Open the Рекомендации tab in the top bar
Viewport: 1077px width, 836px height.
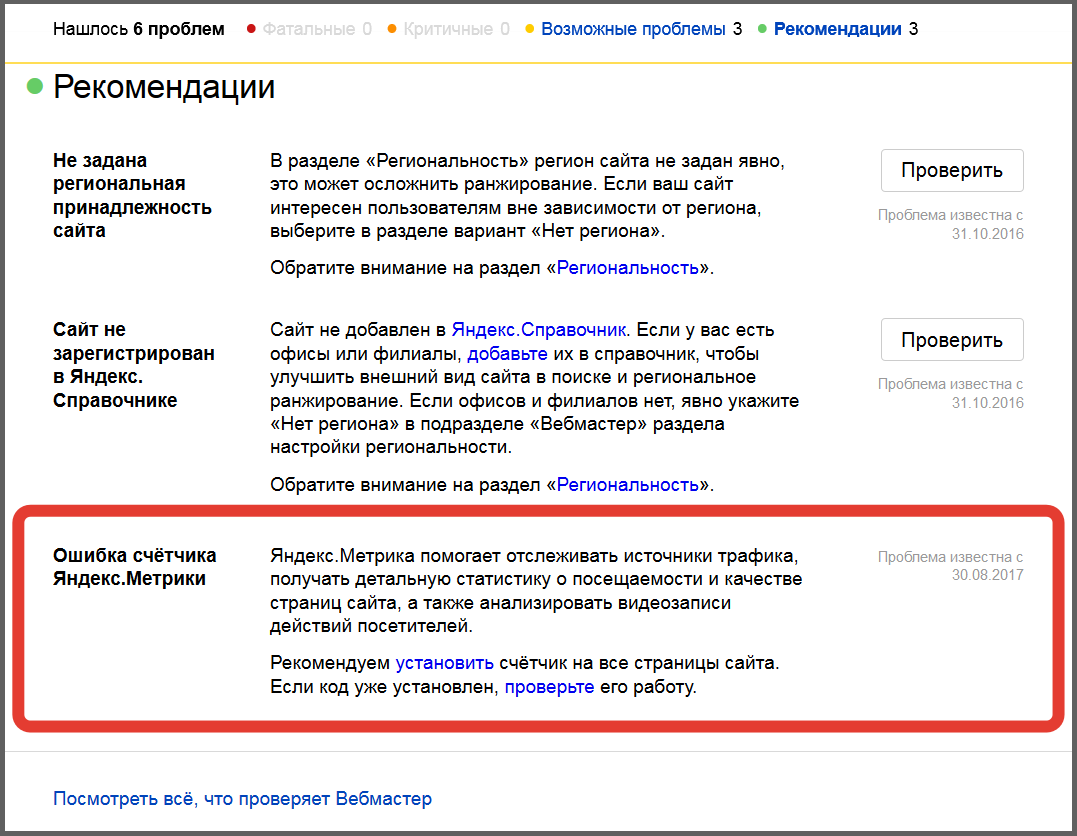[x=838, y=29]
